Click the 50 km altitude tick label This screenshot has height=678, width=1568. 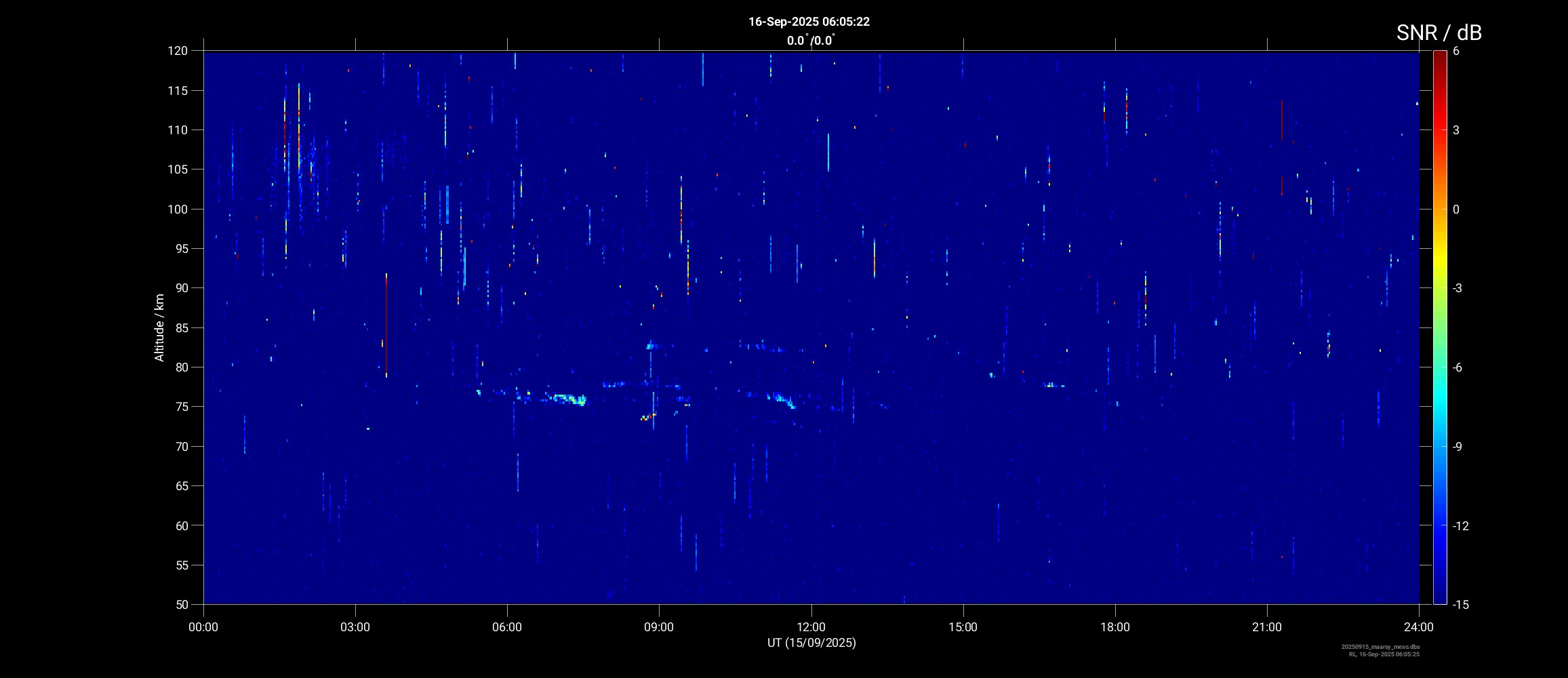(180, 604)
